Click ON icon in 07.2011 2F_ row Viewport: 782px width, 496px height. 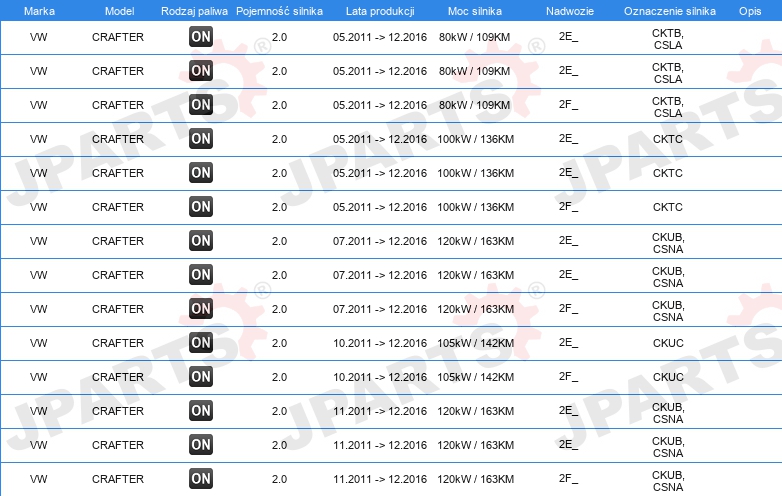(x=201, y=309)
